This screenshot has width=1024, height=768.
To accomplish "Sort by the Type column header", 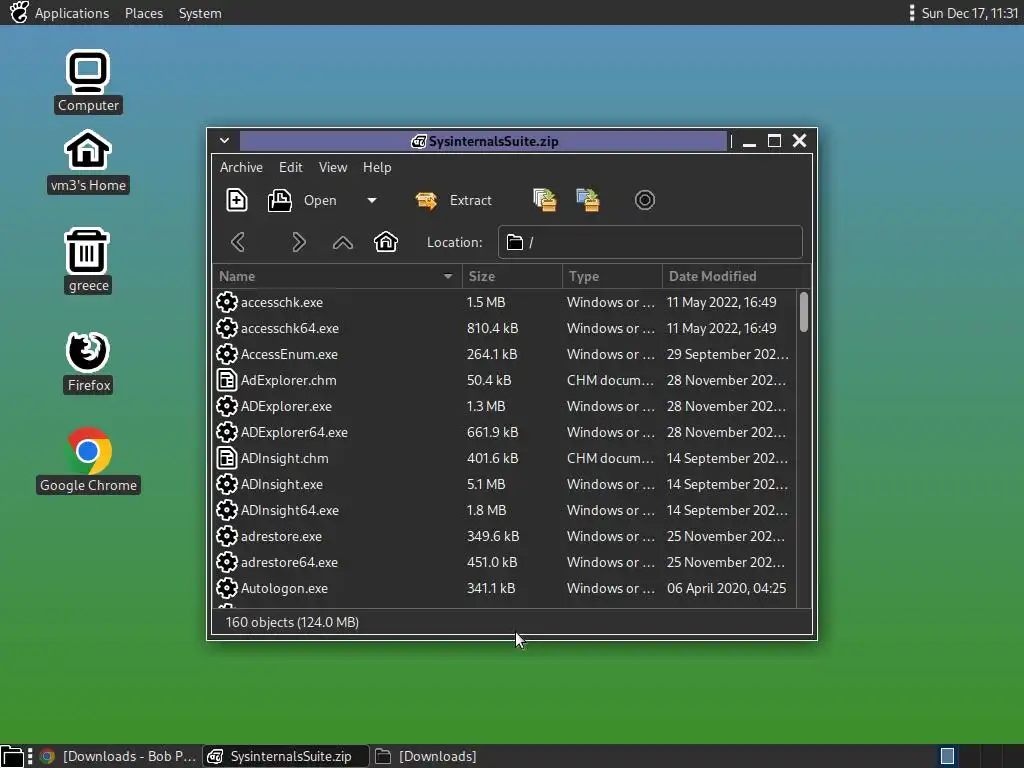I will [612, 276].
